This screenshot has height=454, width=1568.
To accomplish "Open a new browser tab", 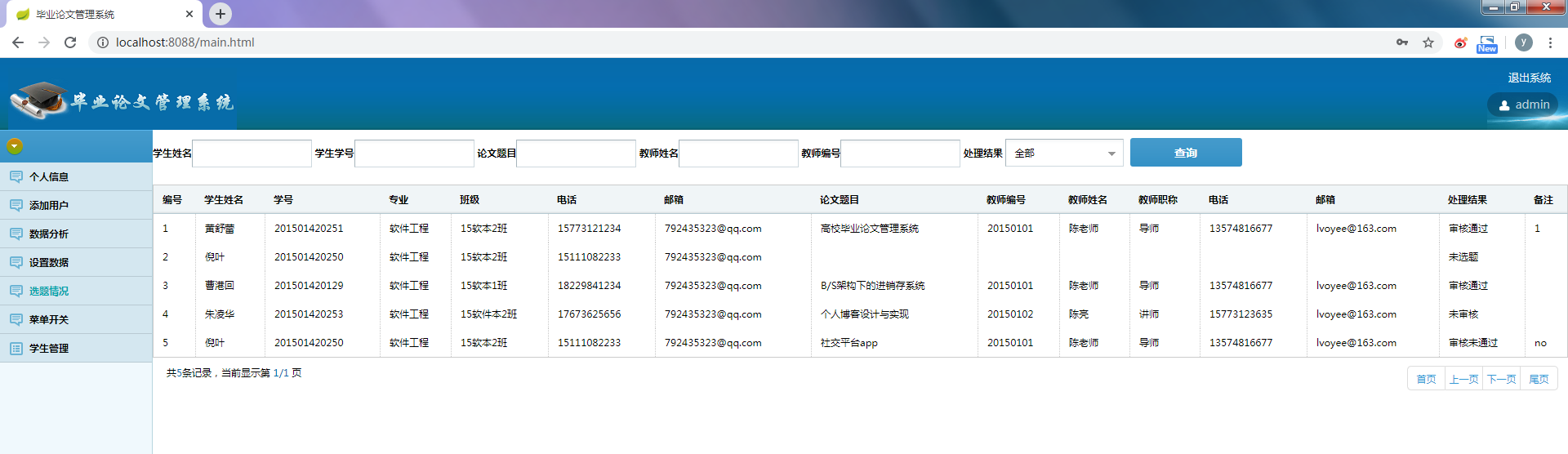I will (220, 13).
